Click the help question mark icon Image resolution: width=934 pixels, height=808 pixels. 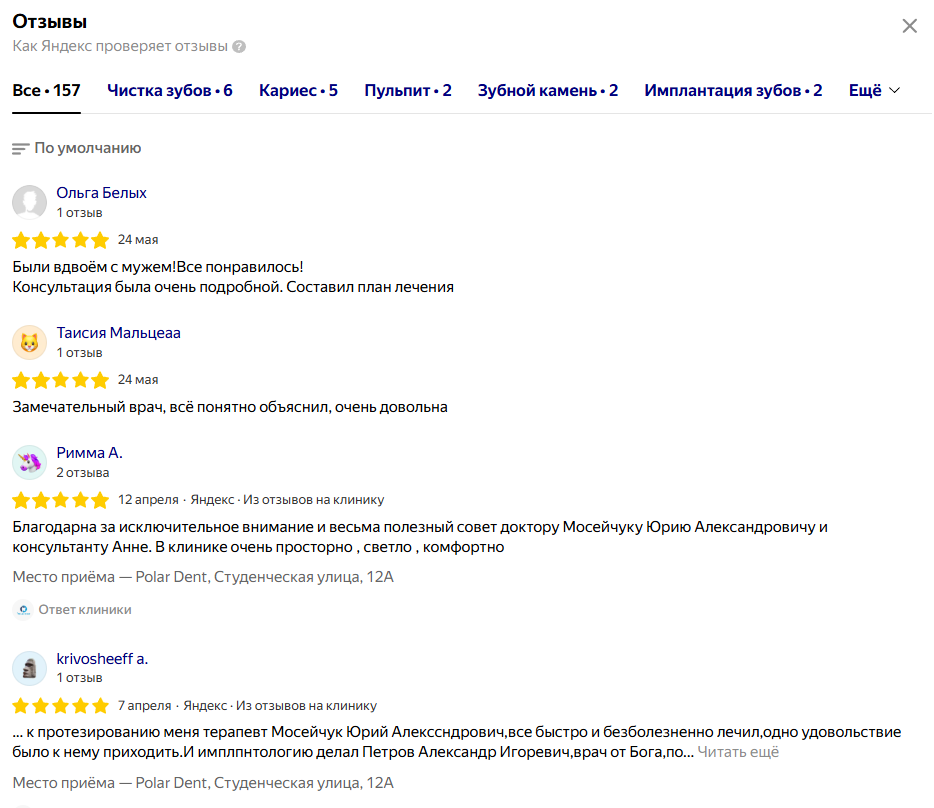(x=239, y=46)
